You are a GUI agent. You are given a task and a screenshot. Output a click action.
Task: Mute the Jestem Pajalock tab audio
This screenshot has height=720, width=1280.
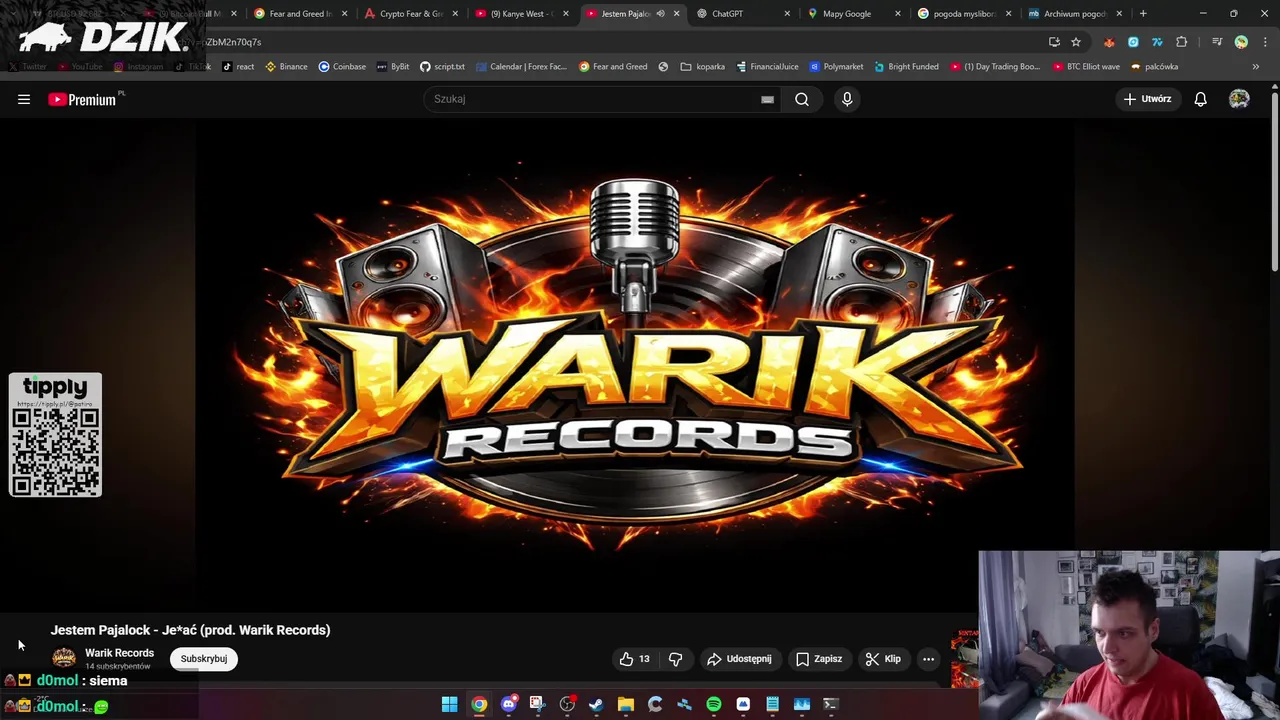[660, 14]
